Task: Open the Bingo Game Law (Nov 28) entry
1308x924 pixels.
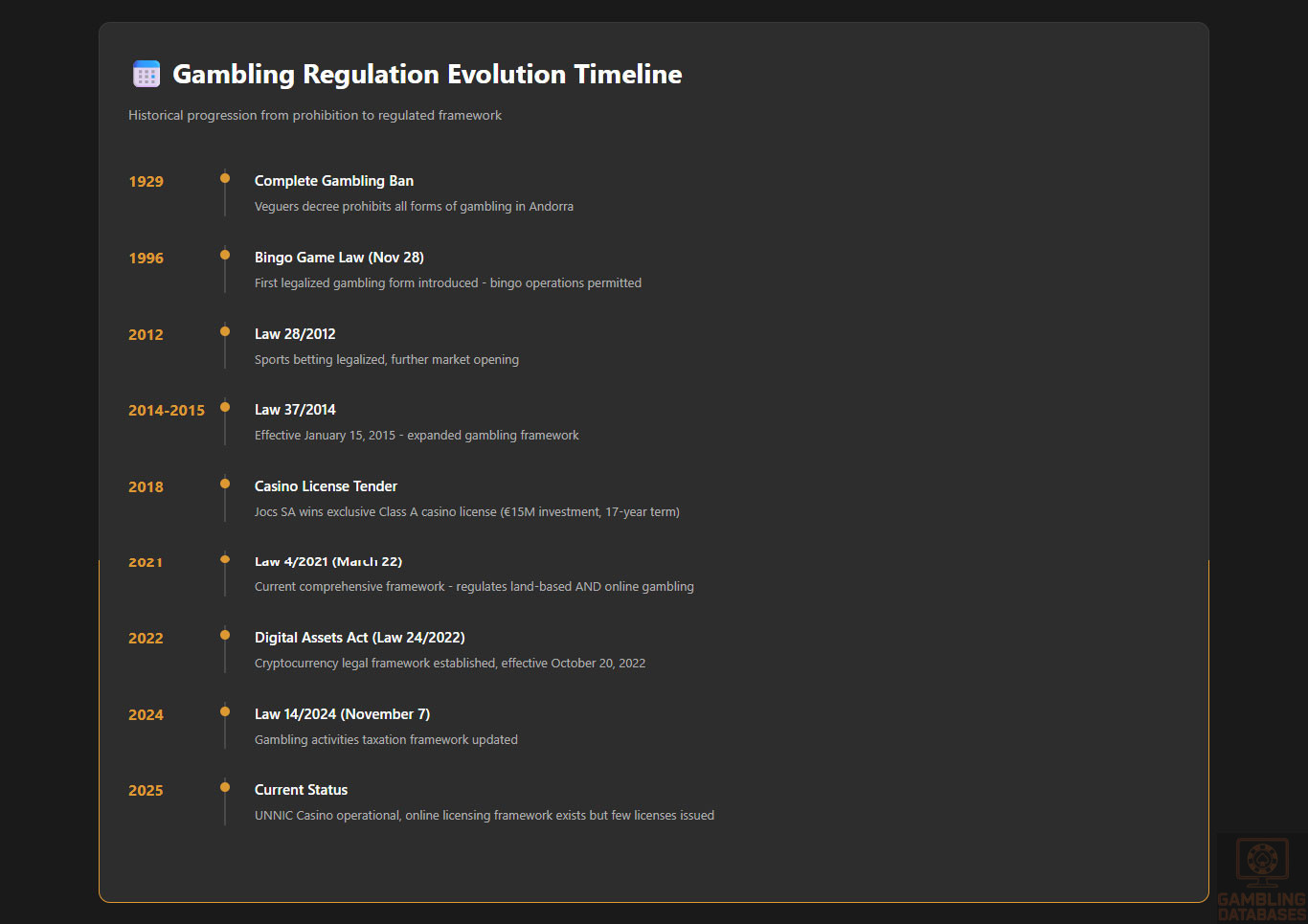Action: [x=339, y=258]
